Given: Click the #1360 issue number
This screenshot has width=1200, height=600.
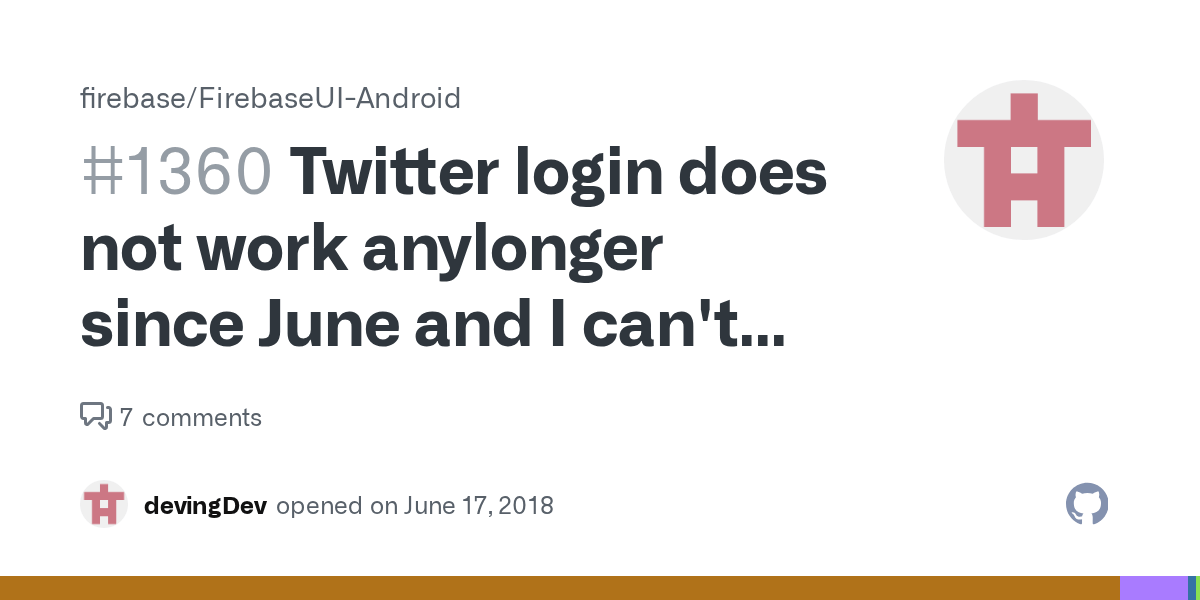Looking at the screenshot, I should point(175,174).
